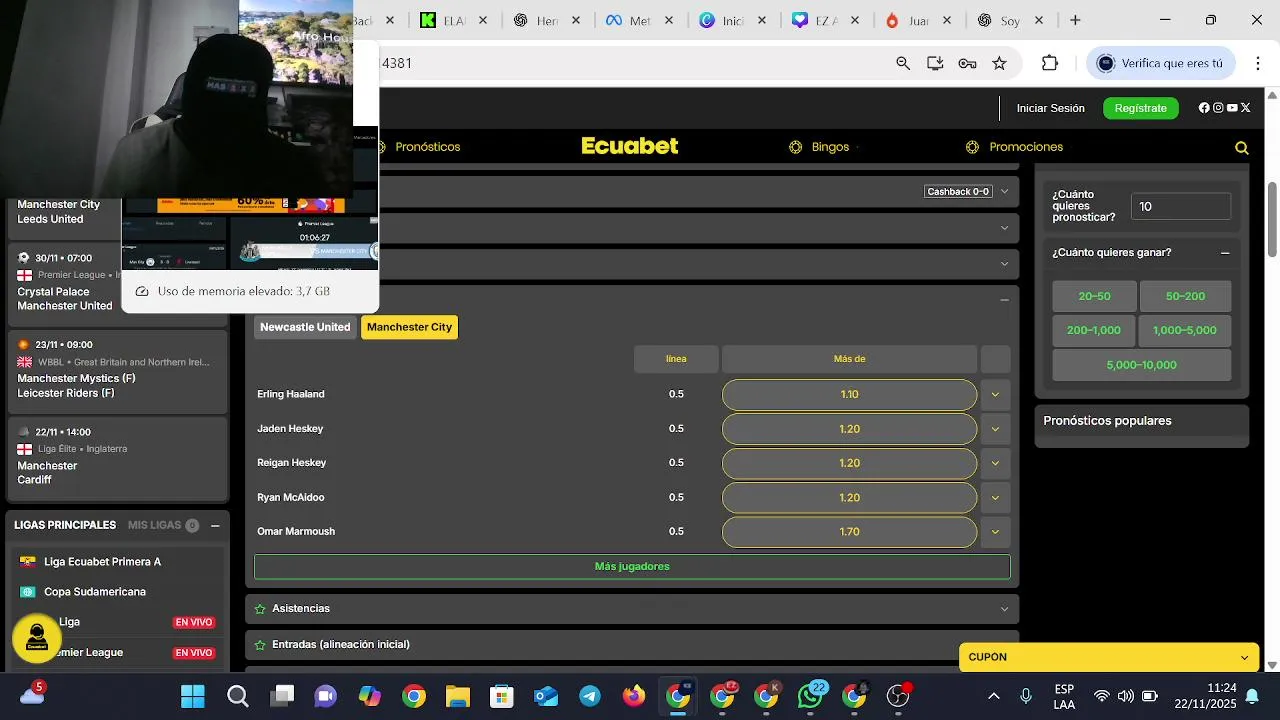
Task: Click the page vertical scrollbar
Action: tap(1272, 220)
